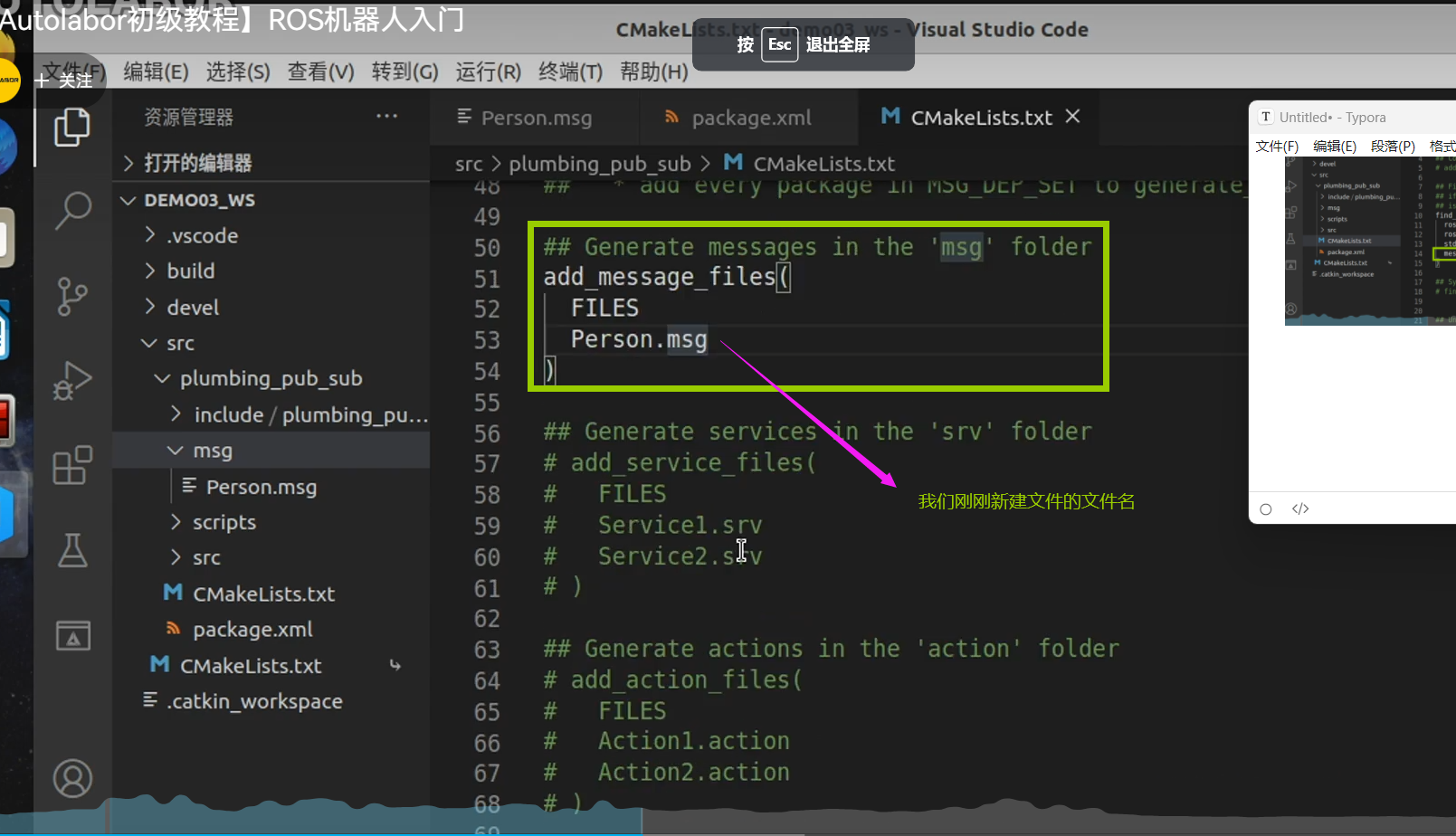
Task: Click the symlink arrow beside root CMakeLists.txt
Action: pos(395,665)
